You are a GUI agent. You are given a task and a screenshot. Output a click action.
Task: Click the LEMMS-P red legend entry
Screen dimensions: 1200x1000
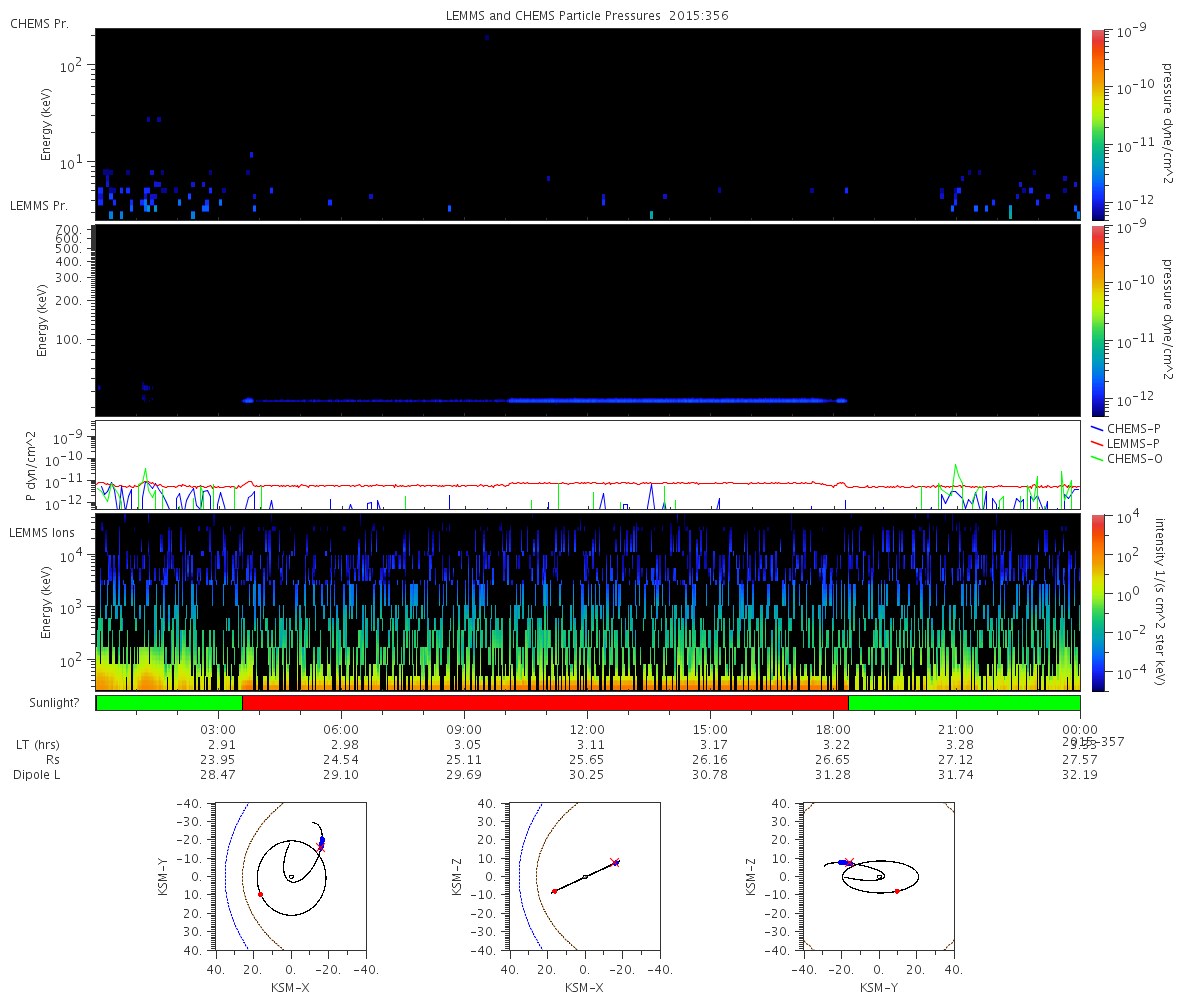1131,443
